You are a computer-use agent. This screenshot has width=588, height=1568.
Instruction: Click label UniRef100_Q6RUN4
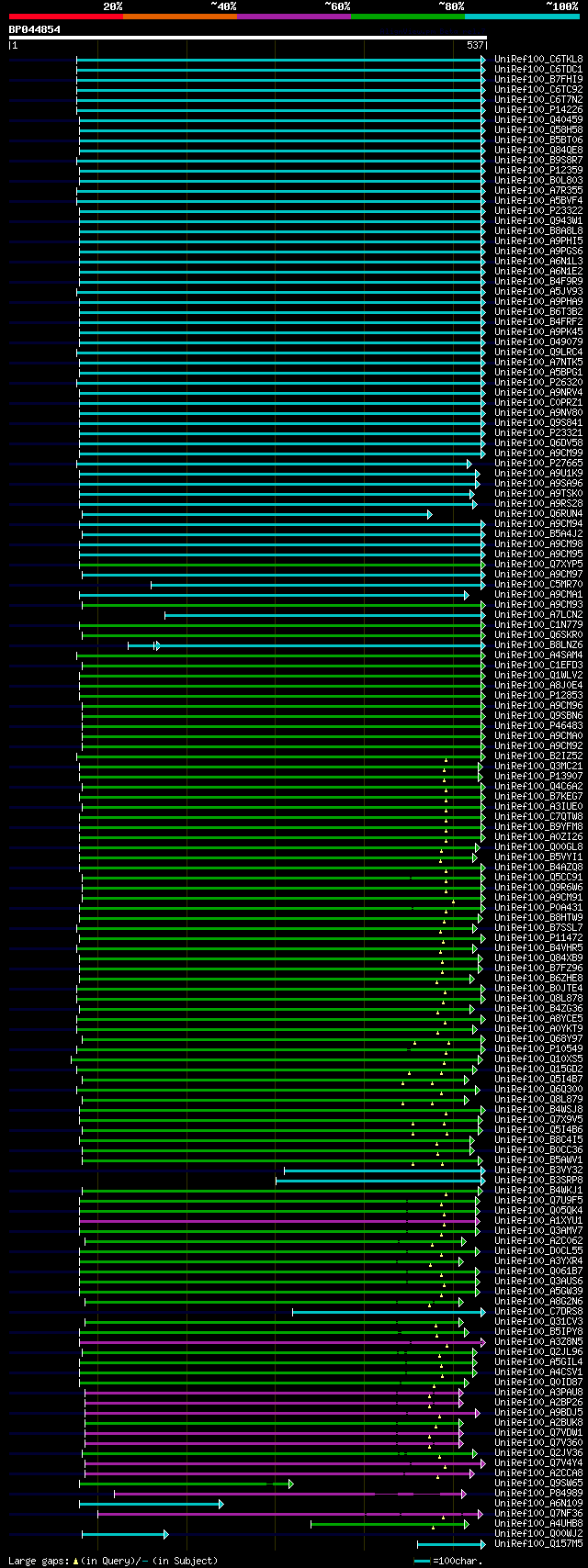[538, 513]
